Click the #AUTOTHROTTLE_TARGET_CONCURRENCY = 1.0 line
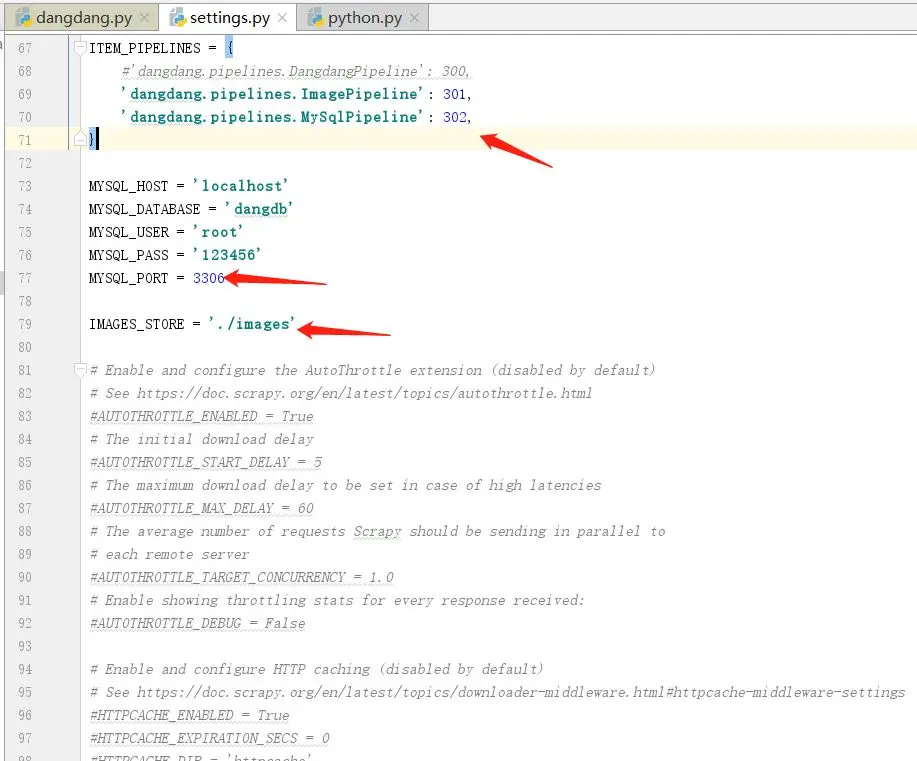917x761 pixels. pos(242,577)
